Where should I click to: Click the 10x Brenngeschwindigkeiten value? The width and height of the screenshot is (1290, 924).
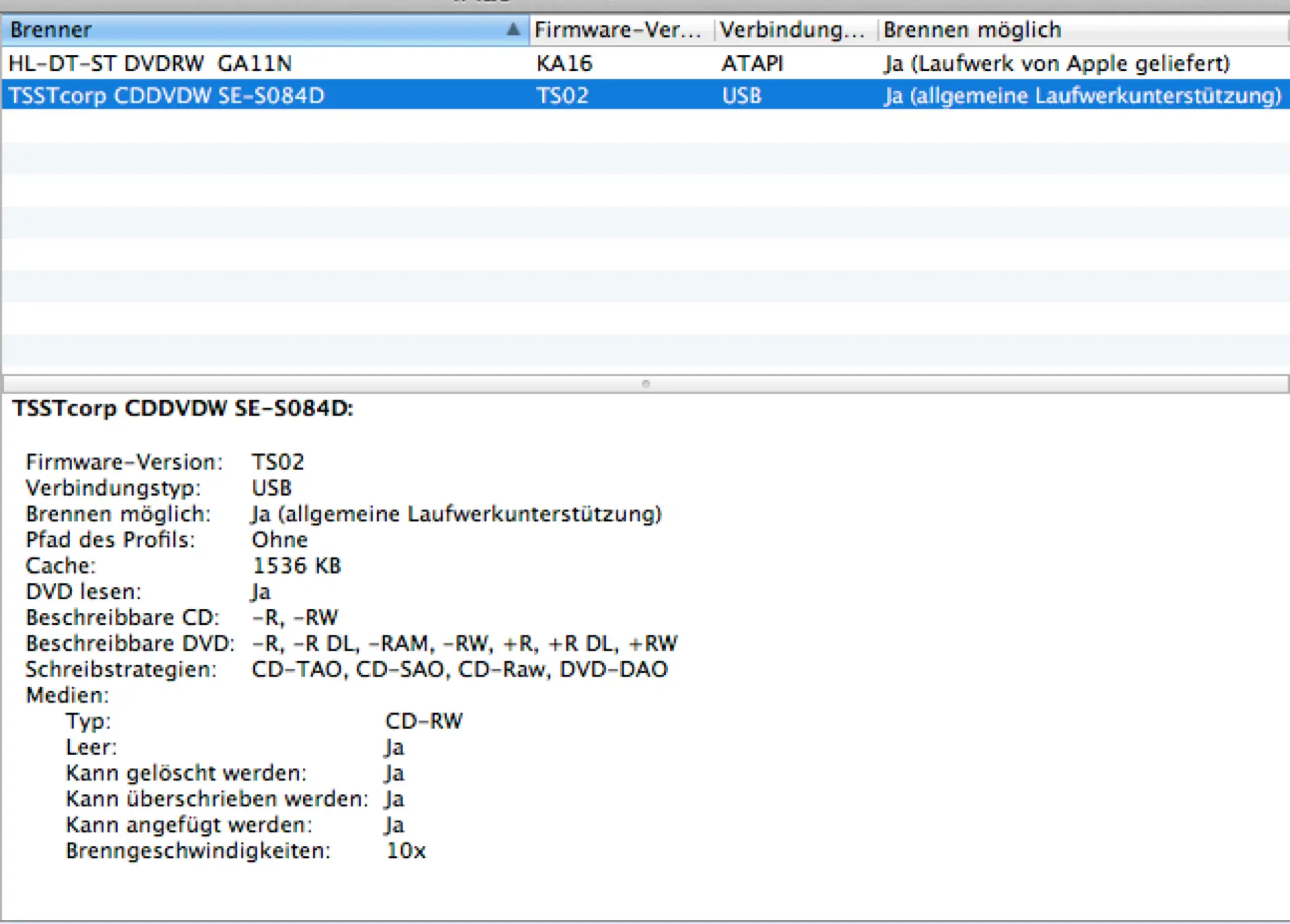pyautogui.click(x=406, y=851)
